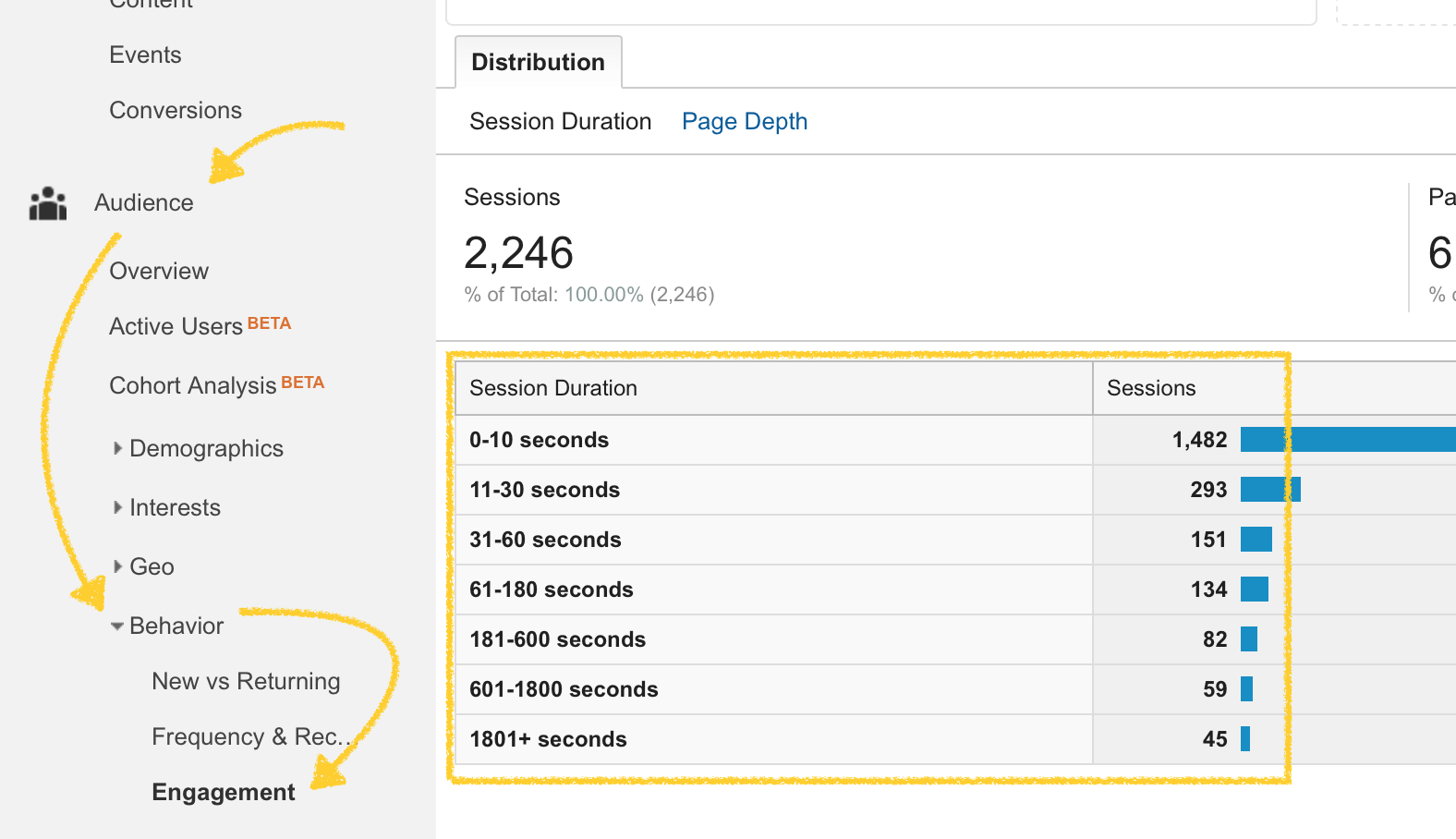Click the Sessions metric label
The width and height of the screenshot is (1456, 839).
512,197
